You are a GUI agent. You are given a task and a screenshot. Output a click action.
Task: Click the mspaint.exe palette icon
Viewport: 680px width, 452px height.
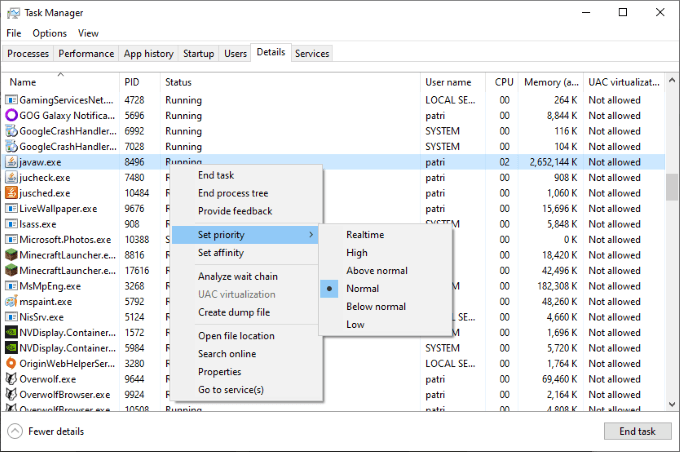tap(11, 301)
